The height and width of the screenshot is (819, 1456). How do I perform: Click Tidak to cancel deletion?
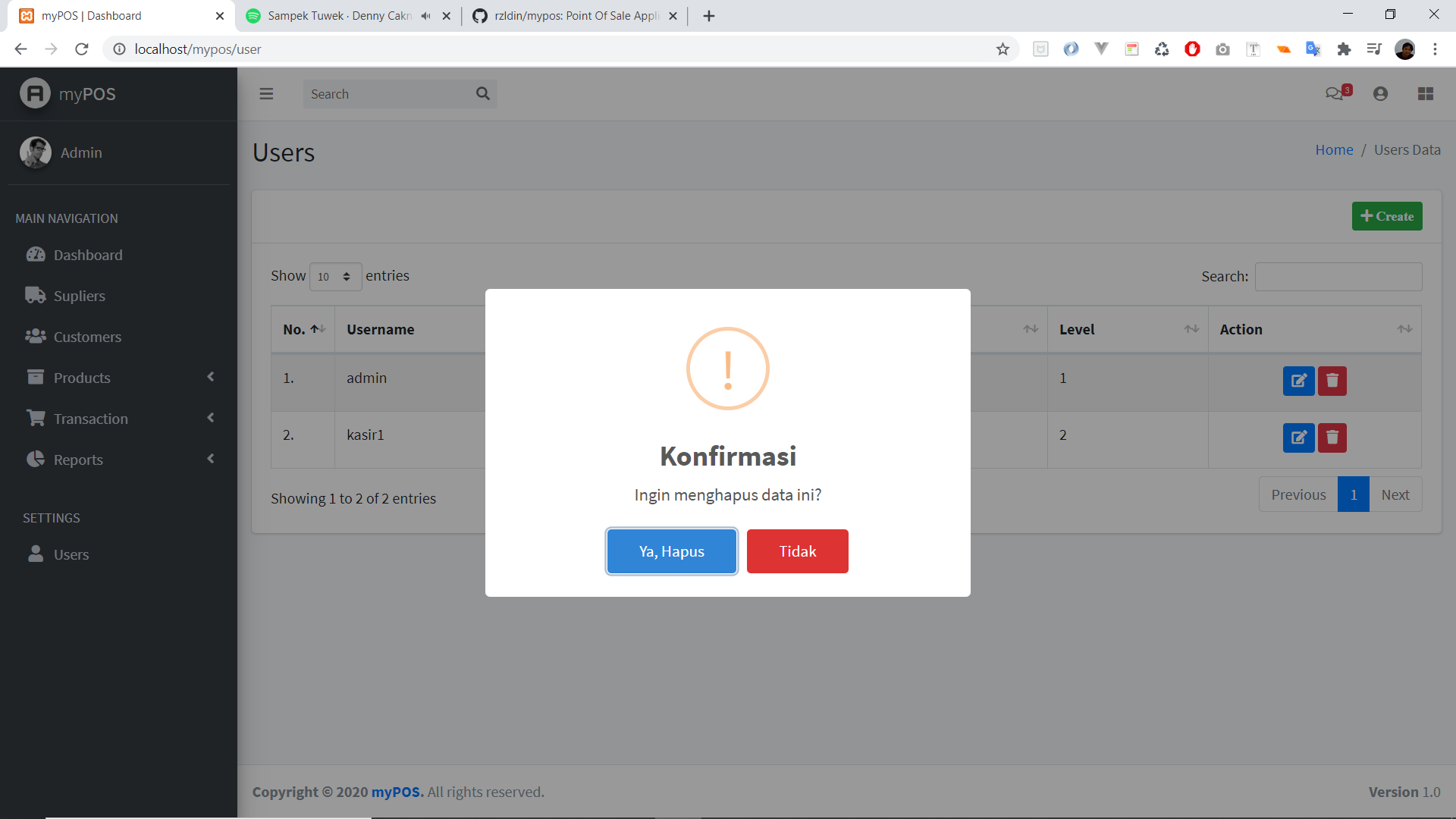(x=797, y=551)
